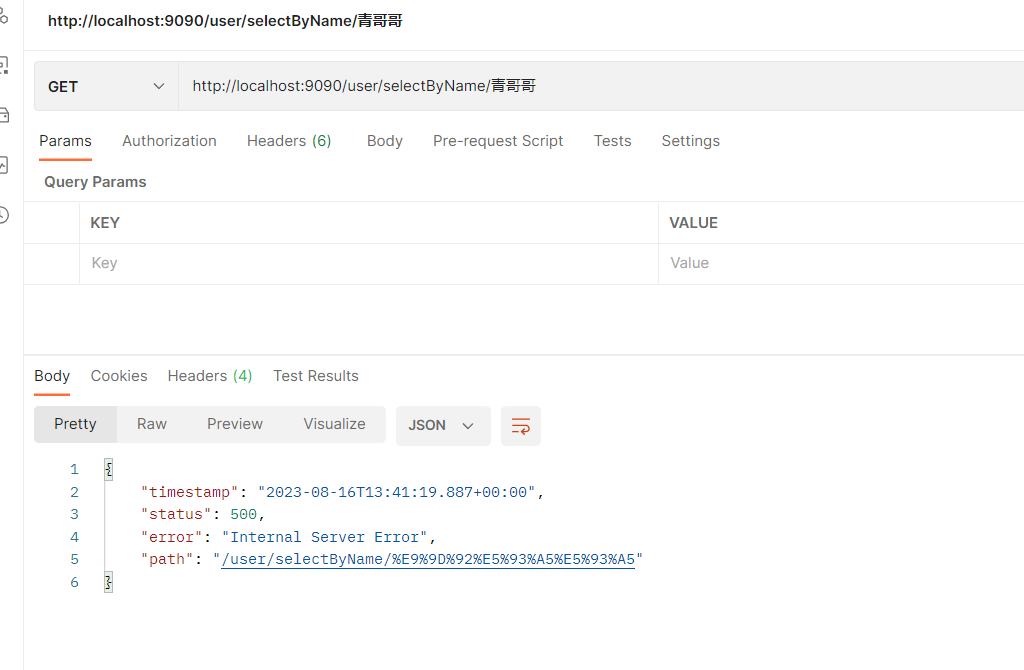Open the /user/selectByName path link in response
The height and width of the screenshot is (670, 1024).
[428, 560]
